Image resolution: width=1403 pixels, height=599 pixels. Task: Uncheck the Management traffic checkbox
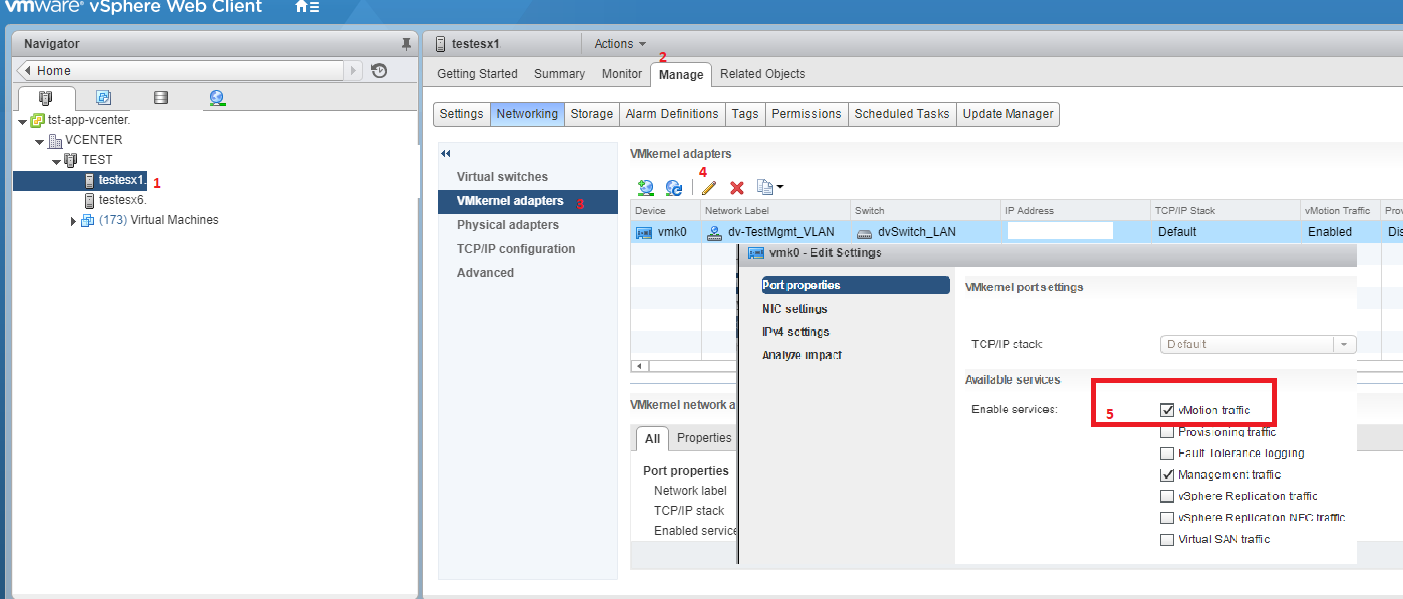(1167, 475)
